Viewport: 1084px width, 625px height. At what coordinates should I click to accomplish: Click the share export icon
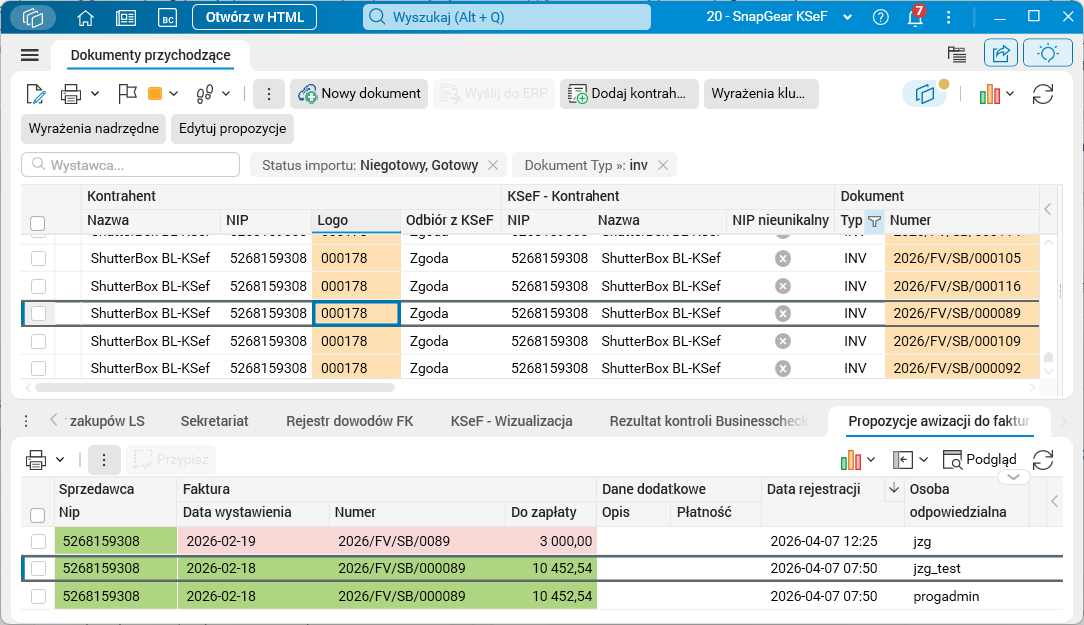[1000, 53]
